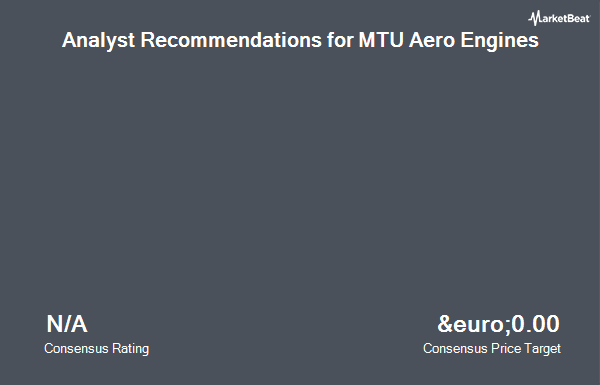The image size is (600, 385).
Task: Select the Analyst Recommendations chart title
Action: click(300, 41)
